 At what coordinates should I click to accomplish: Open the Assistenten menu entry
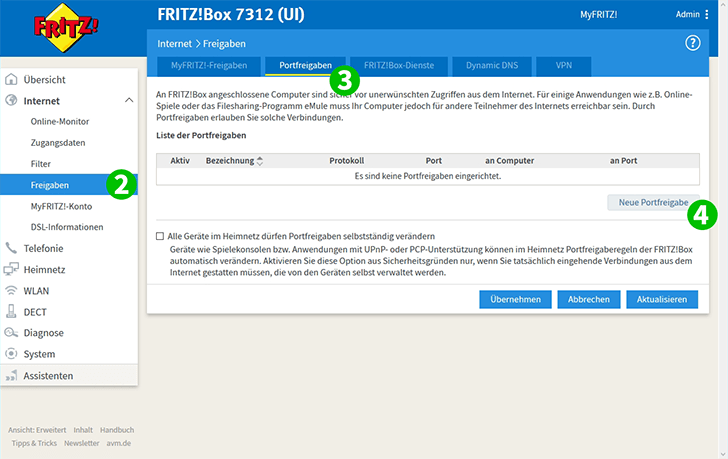[48, 375]
